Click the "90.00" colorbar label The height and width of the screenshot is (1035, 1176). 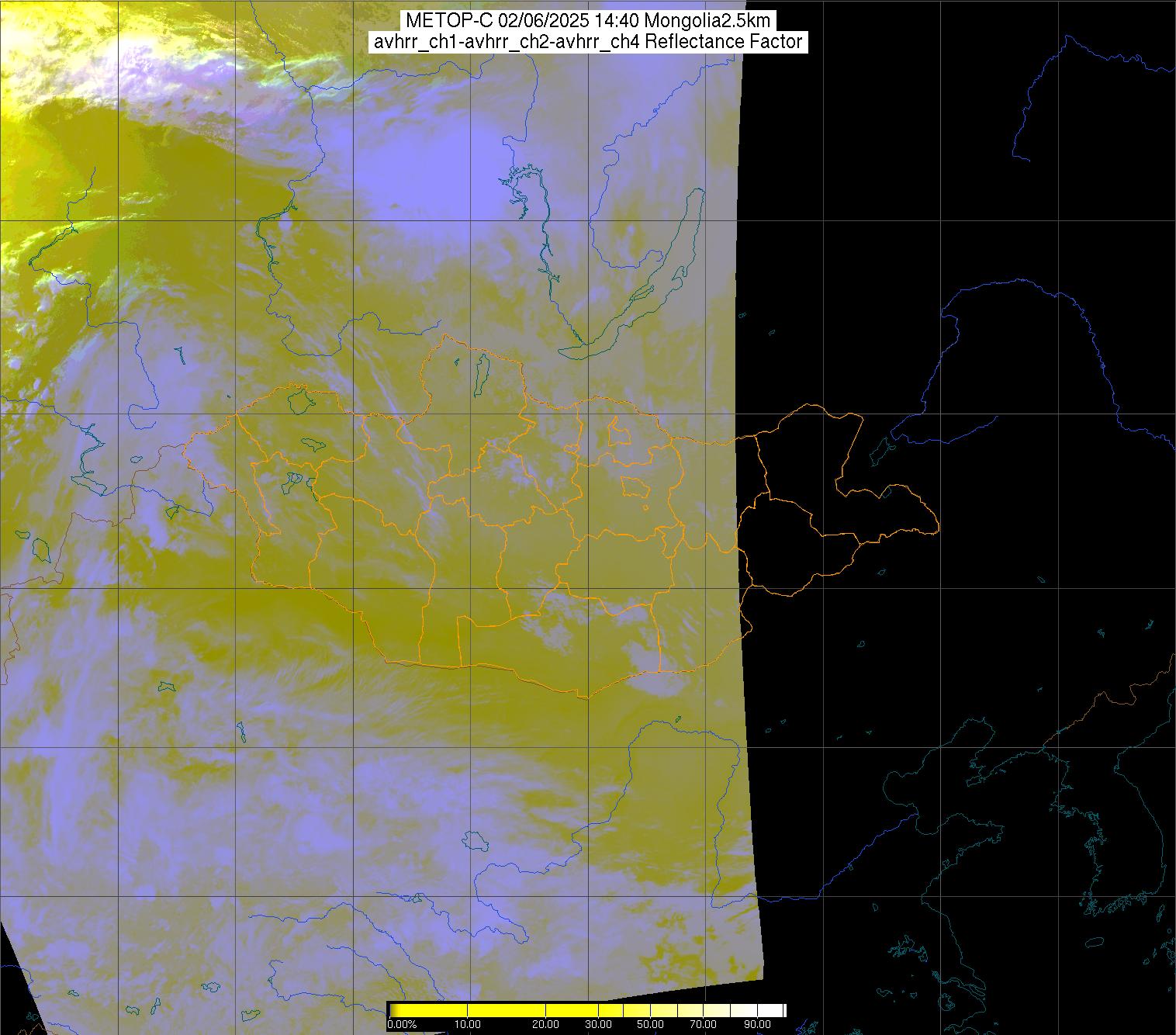point(757,1024)
